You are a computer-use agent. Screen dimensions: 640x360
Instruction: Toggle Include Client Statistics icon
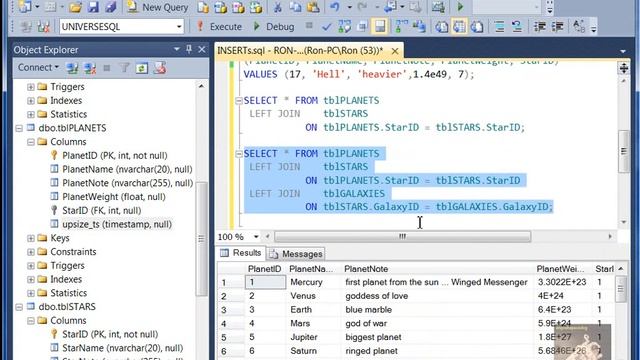click(x=419, y=27)
